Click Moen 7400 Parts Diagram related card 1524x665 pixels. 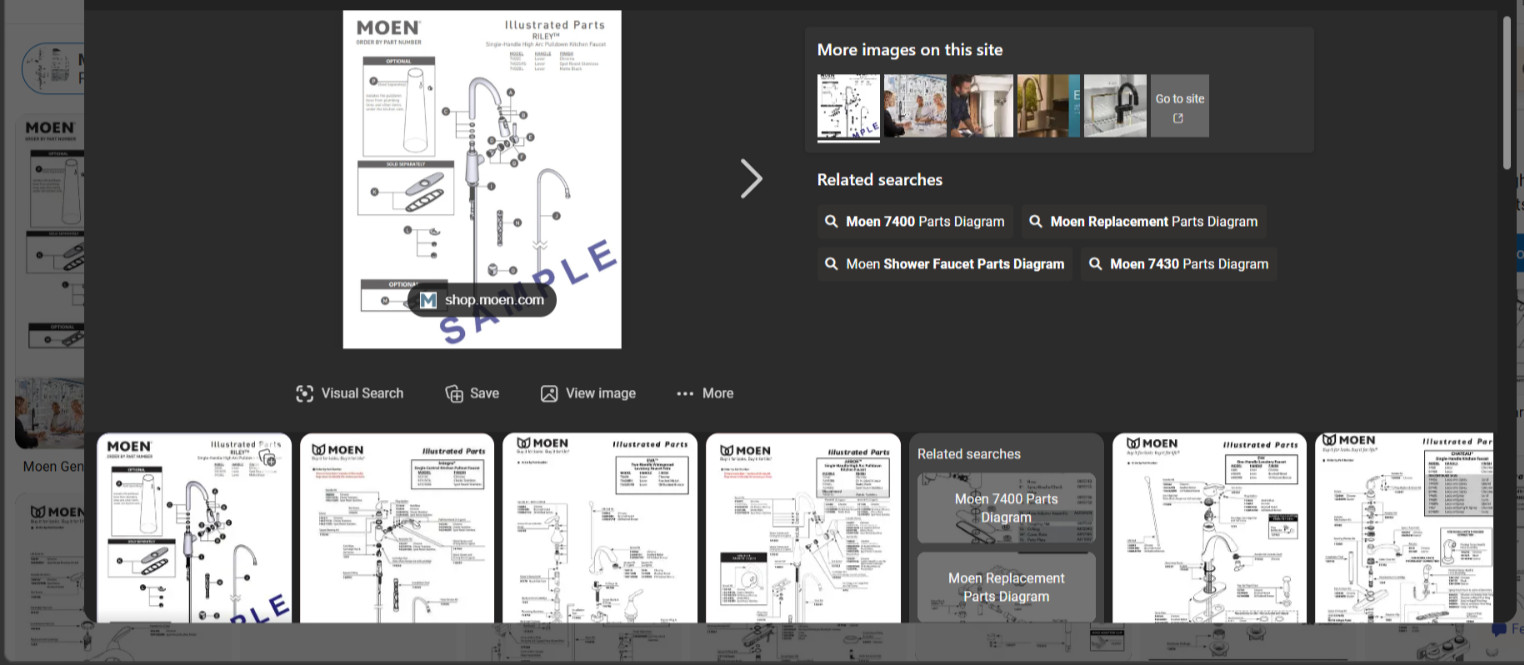[1006, 508]
